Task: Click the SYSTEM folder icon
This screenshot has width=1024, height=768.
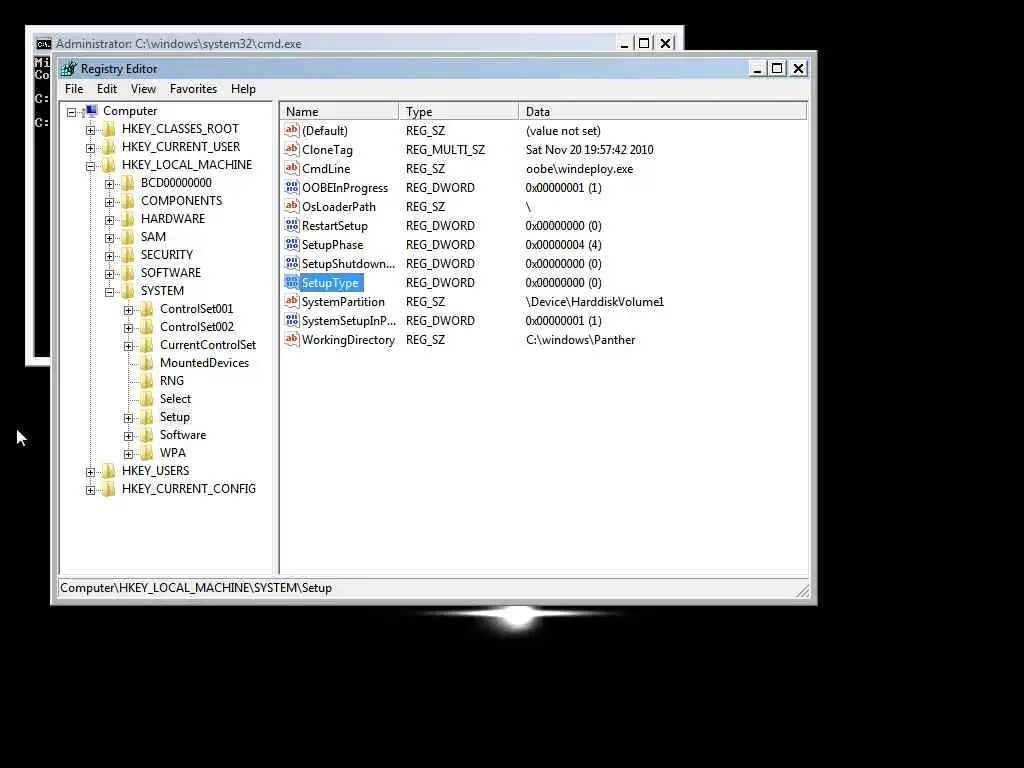Action: (128, 291)
